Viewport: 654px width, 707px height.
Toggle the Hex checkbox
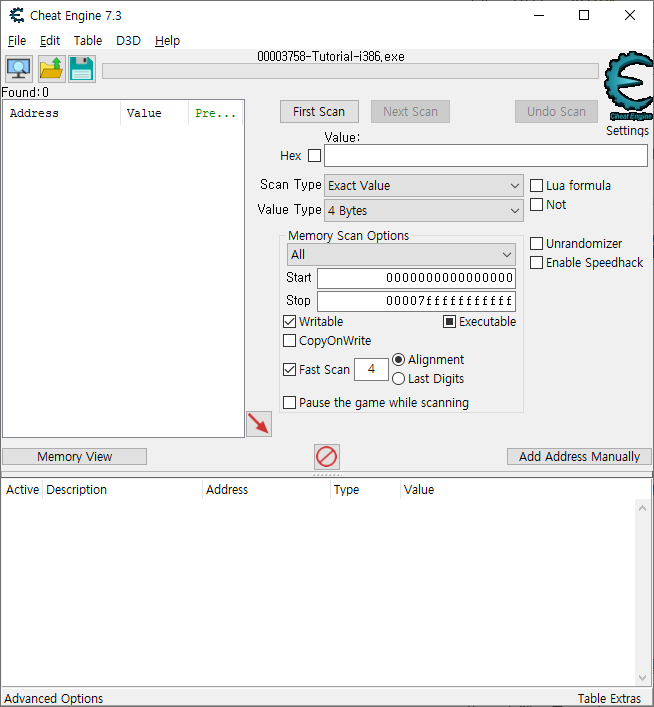[x=314, y=156]
